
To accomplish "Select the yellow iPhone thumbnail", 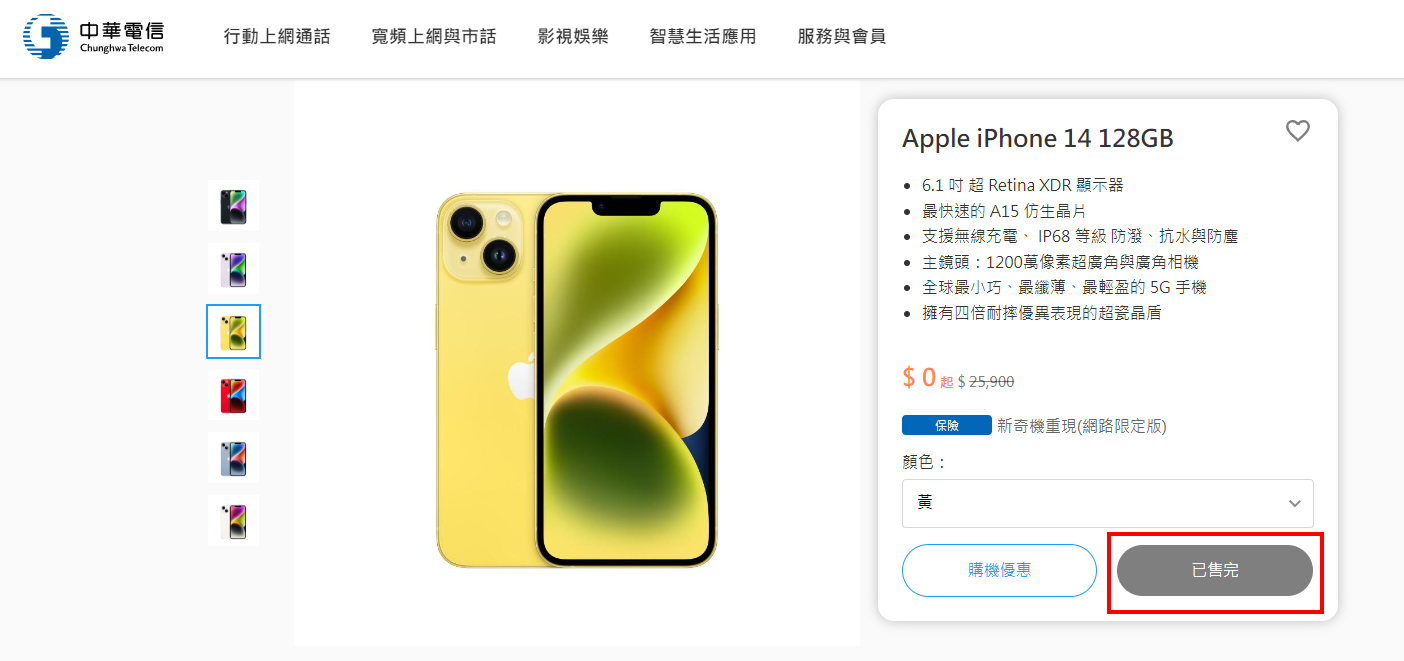I will (x=233, y=332).
